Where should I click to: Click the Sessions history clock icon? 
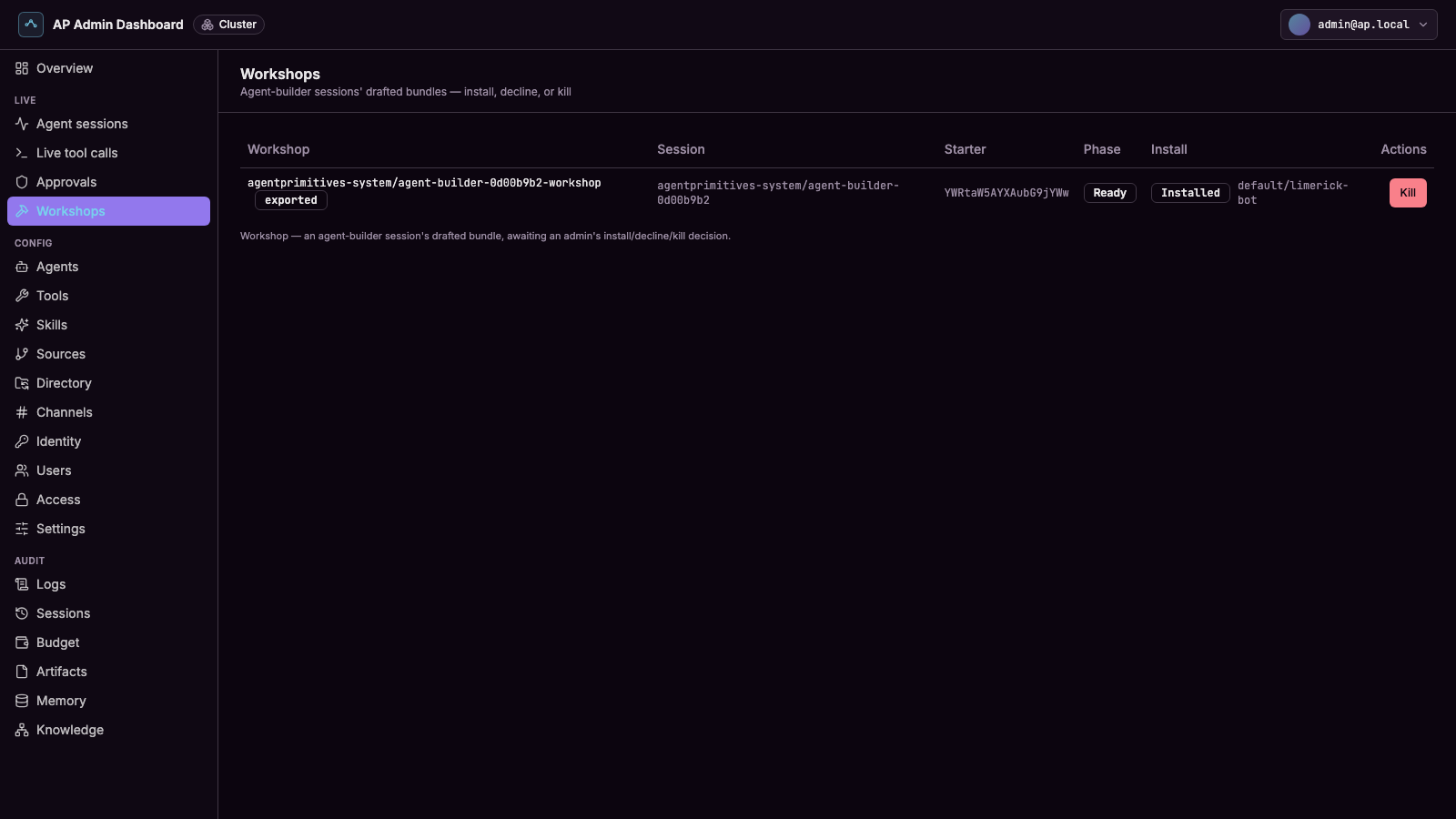(x=22, y=613)
